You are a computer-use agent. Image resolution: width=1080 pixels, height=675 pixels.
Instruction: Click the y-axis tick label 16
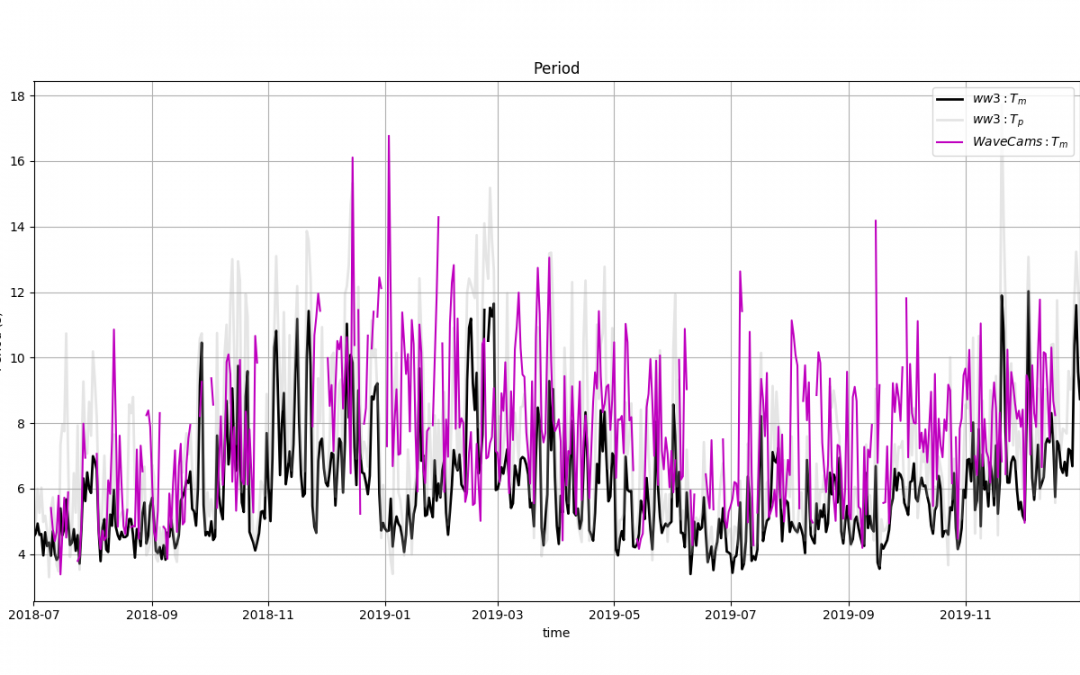coord(17,162)
